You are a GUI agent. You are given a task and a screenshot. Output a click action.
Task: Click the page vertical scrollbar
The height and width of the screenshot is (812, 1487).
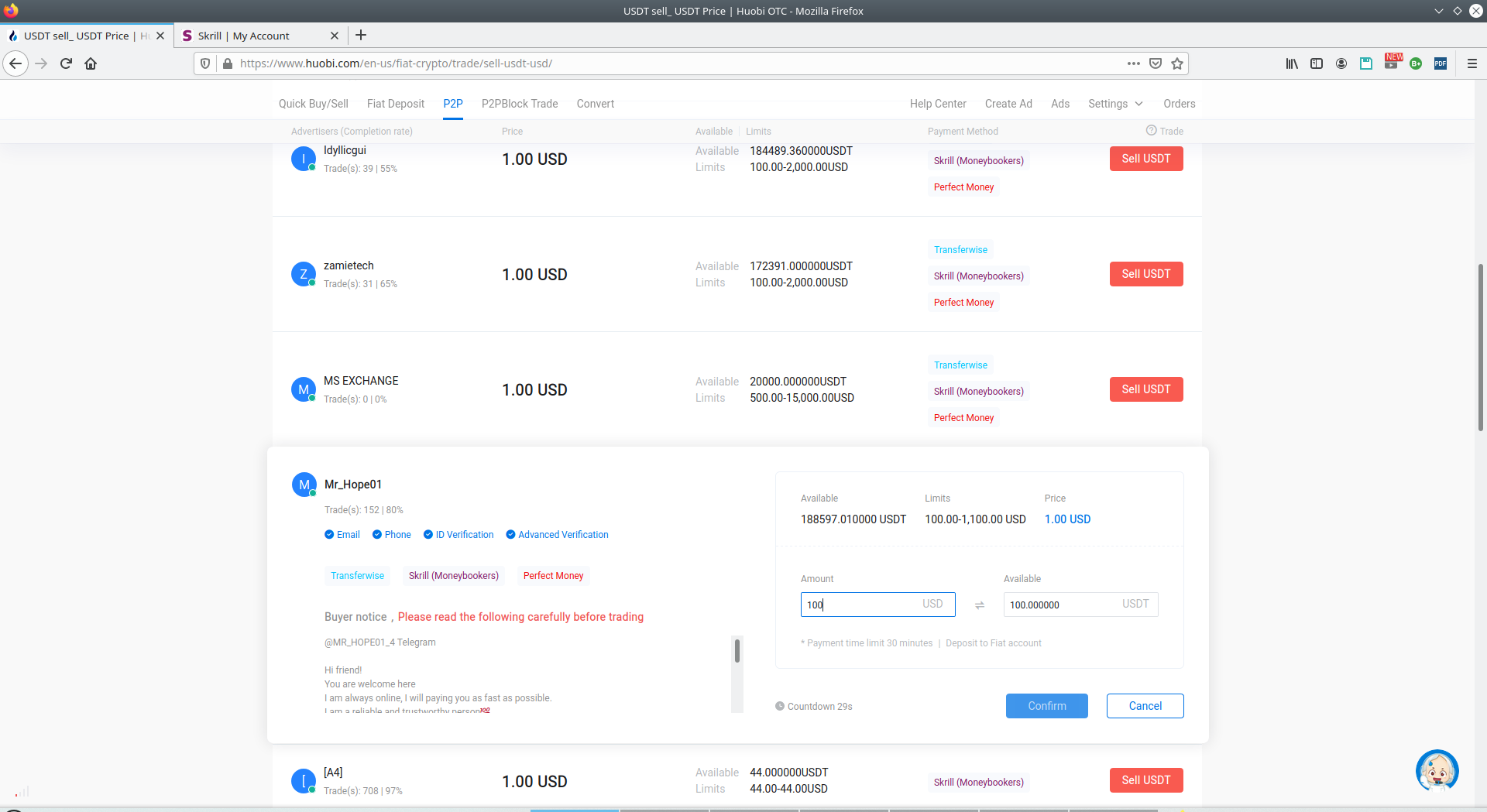[1481, 348]
